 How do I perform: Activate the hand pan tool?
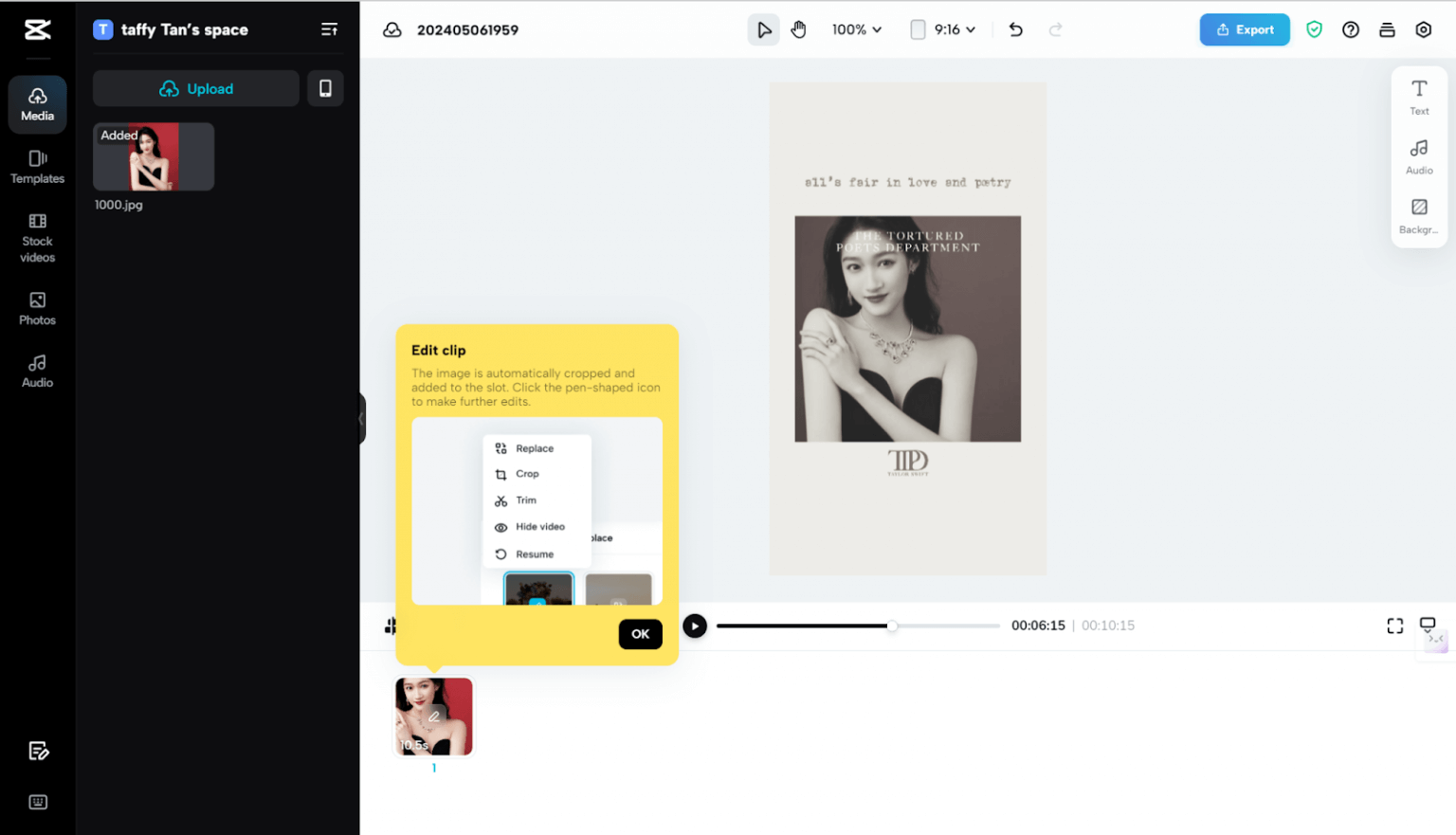tap(799, 30)
